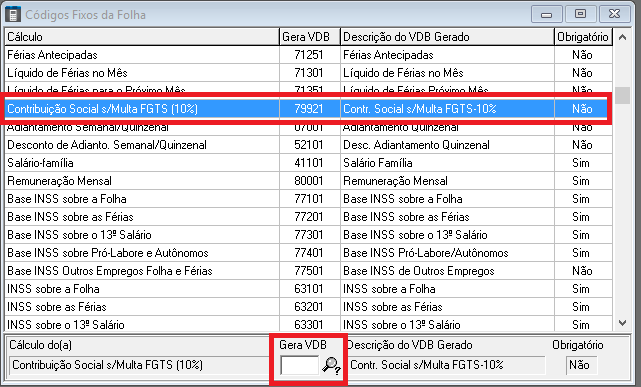Click description Desc. Adiantamento Quinzenal cell

click(x=447, y=145)
